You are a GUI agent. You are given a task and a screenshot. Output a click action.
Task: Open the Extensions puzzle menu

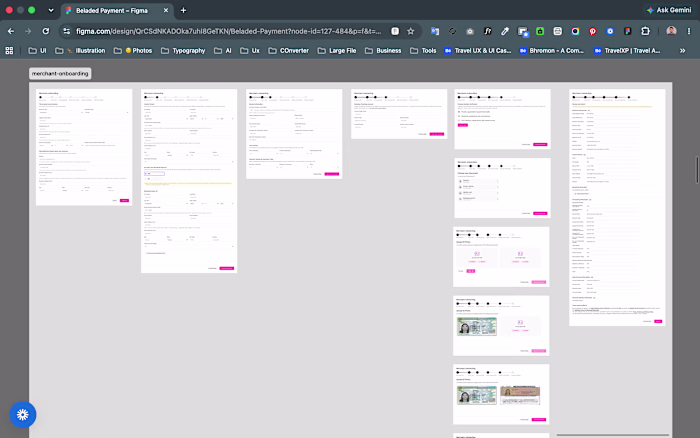click(645, 31)
